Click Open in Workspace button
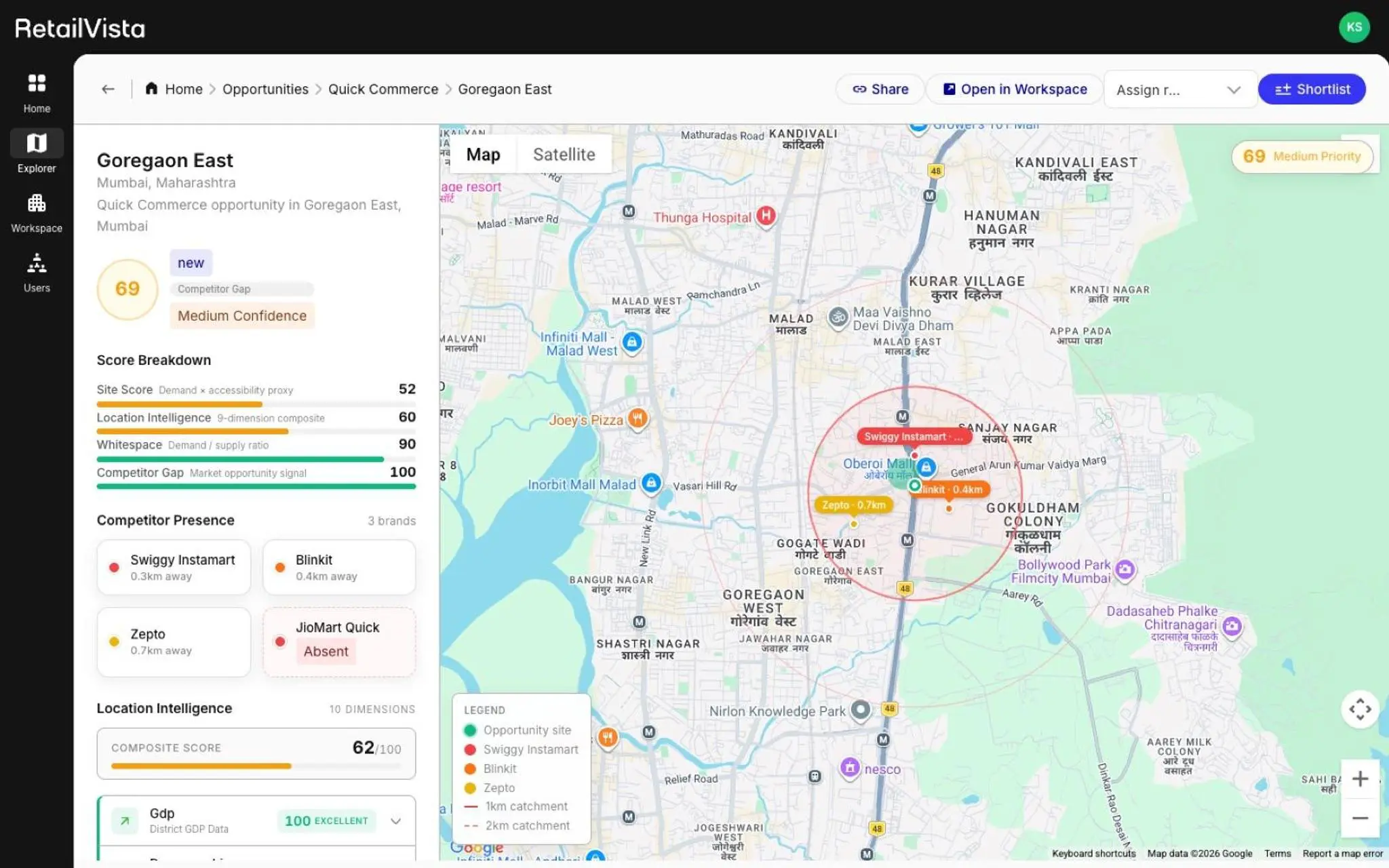1389x868 pixels. (1015, 89)
